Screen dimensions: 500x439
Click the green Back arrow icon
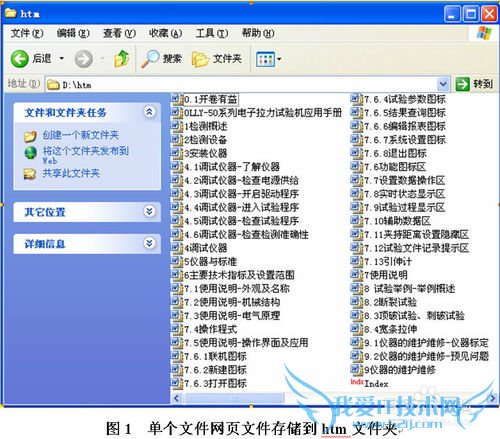[20, 59]
